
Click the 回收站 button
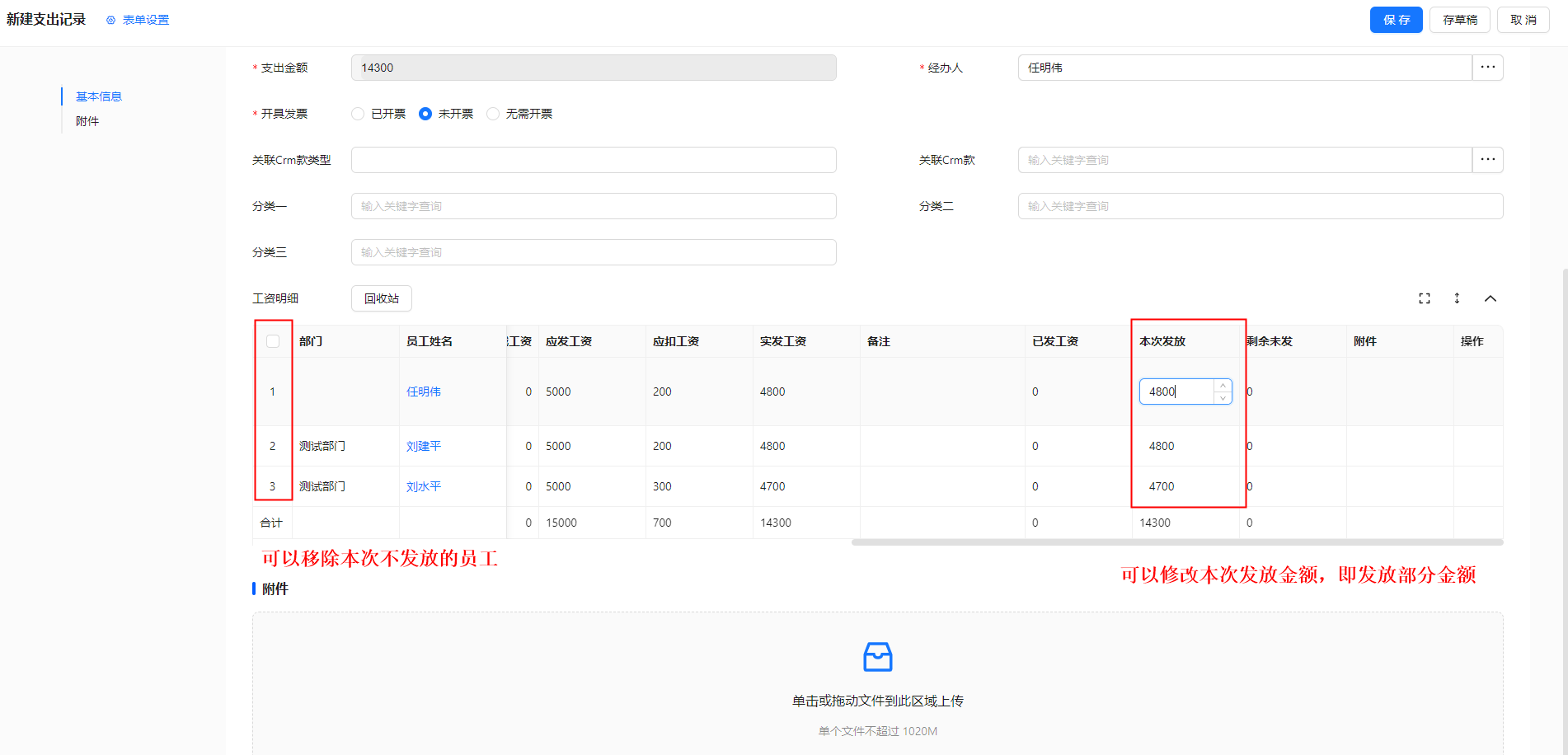coord(382,298)
